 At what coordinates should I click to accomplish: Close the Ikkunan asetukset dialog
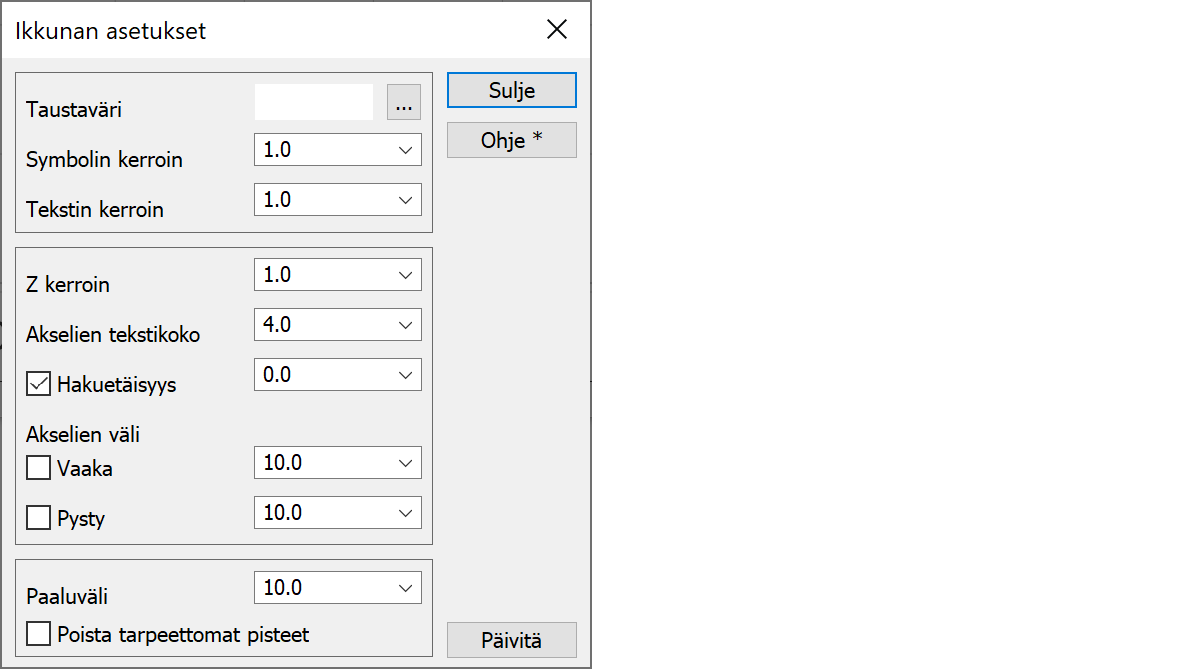[557, 30]
